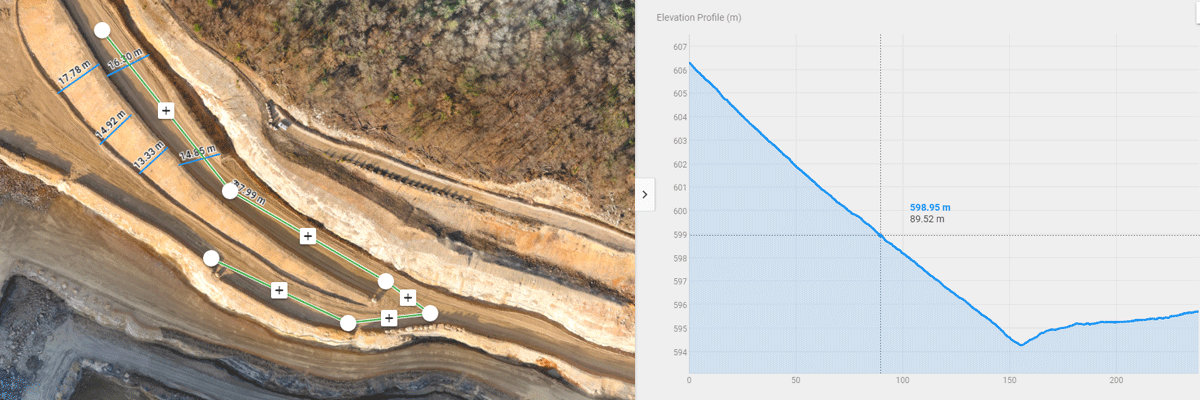The image size is (1200, 400).
Task: Click the 17.78 m width measurement label
Action: pyautogui.click(x=74, y=73)
